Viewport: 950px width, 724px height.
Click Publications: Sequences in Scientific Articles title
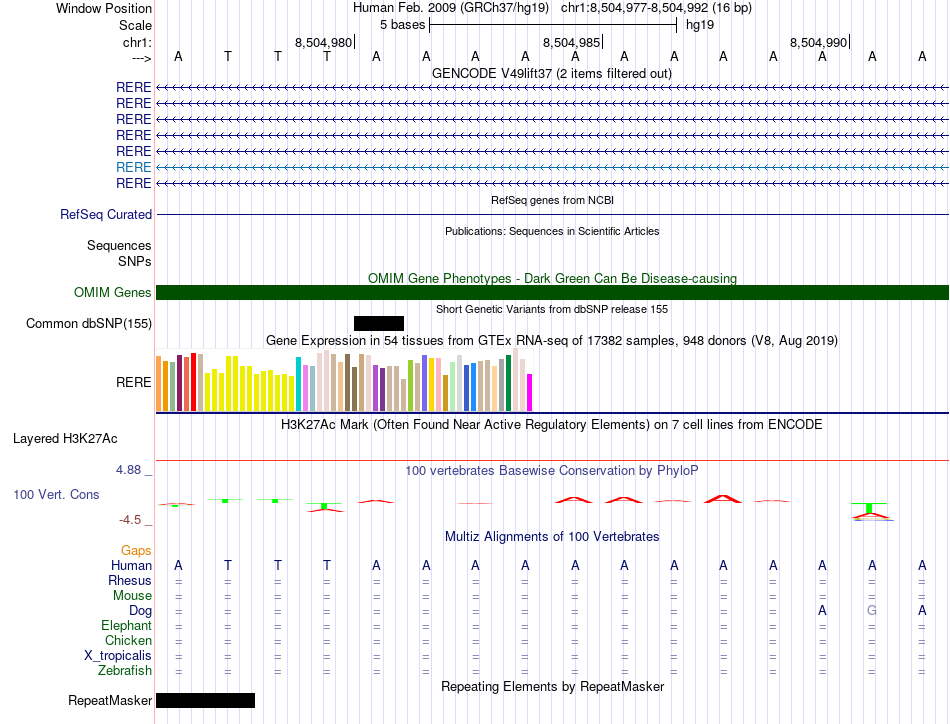click(x=552, y=231)
